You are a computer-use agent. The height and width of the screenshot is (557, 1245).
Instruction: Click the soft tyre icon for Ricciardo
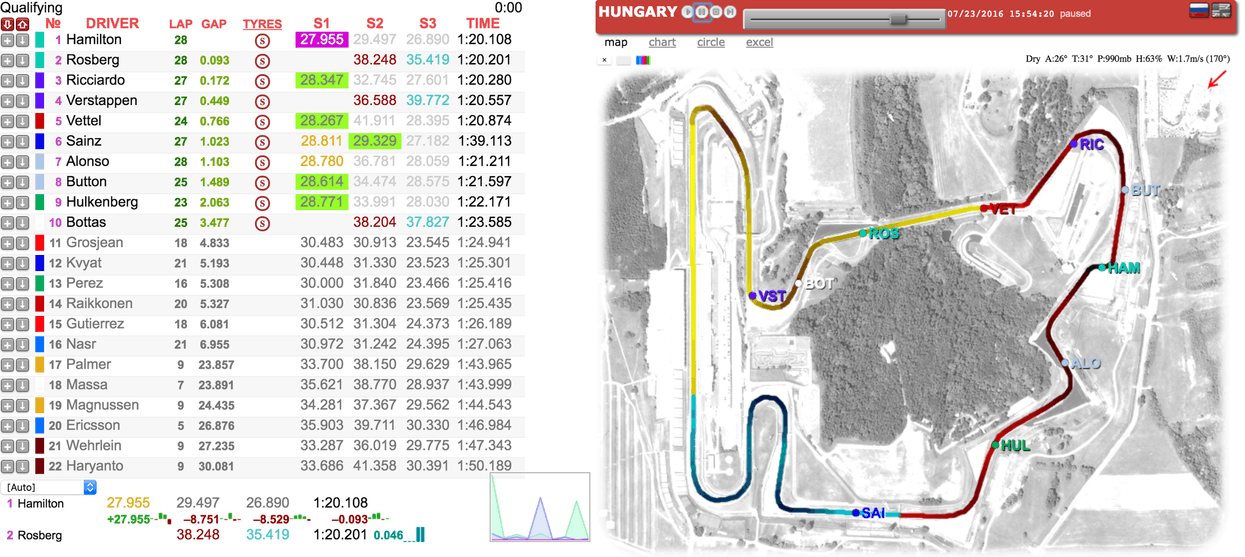(x=262, y=81)
